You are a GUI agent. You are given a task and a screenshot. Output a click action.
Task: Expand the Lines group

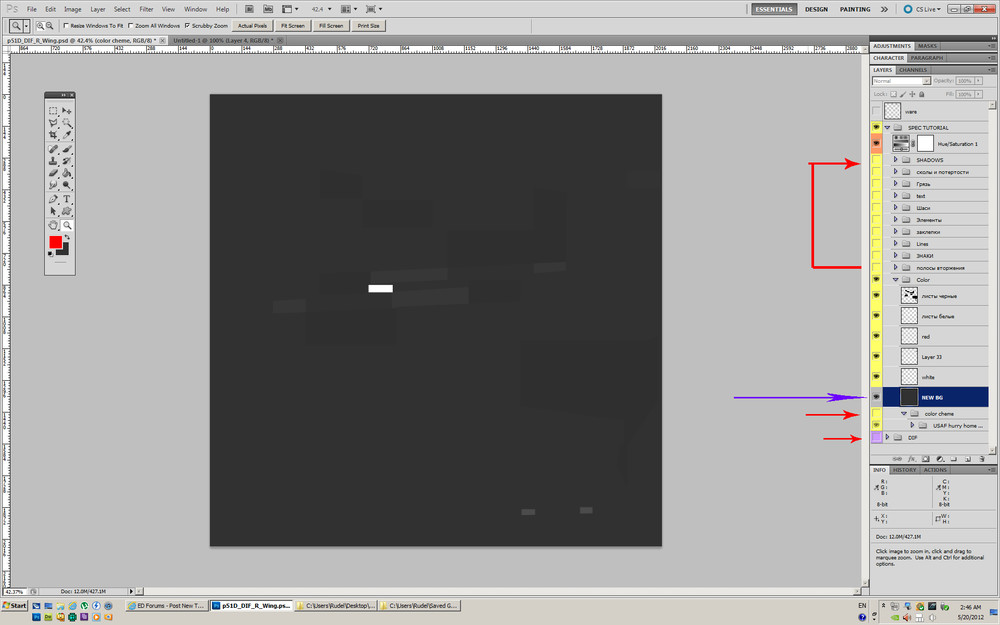click(895, 243)
